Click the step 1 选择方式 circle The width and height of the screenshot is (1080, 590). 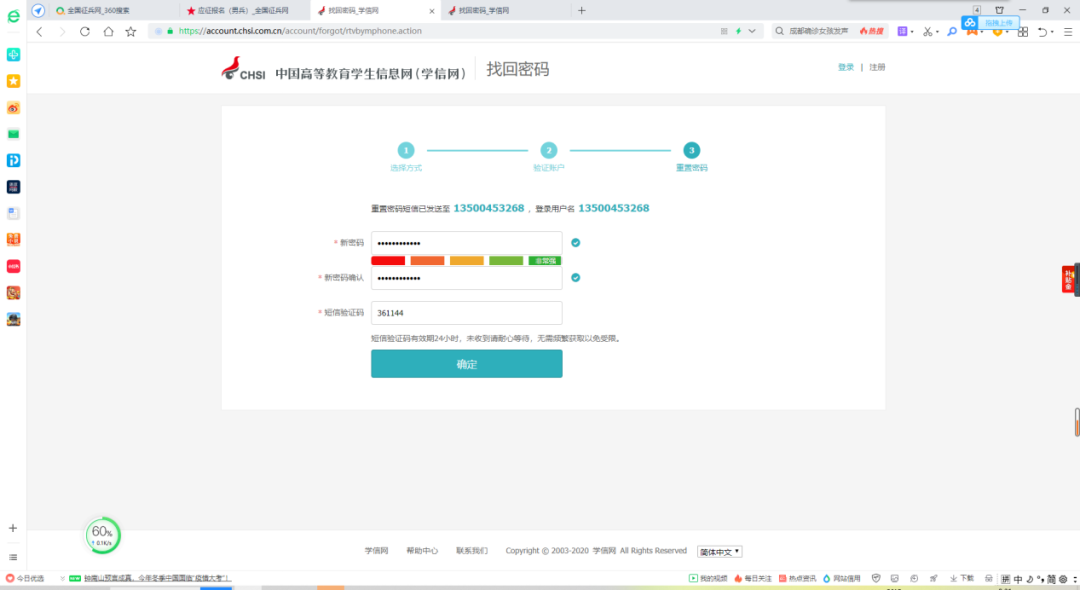point(406,150)
